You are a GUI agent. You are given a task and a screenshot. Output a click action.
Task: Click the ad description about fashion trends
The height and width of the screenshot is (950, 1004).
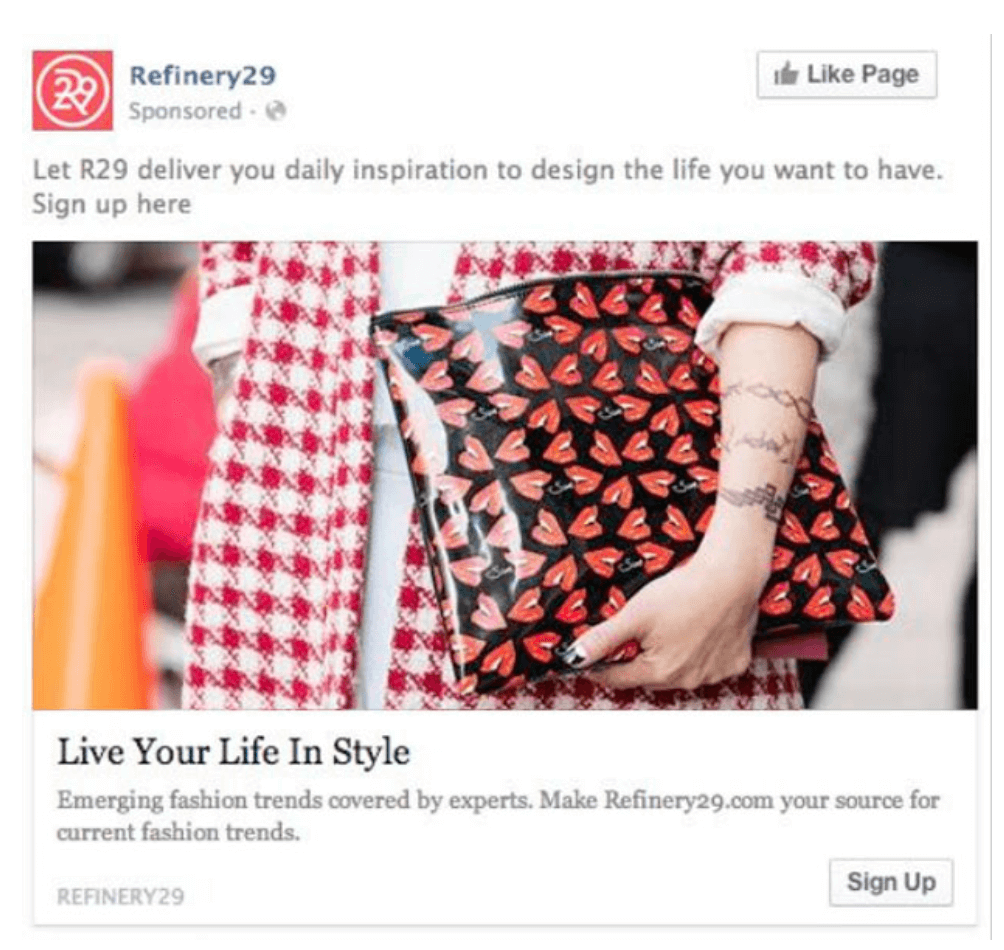pos(498,816)
